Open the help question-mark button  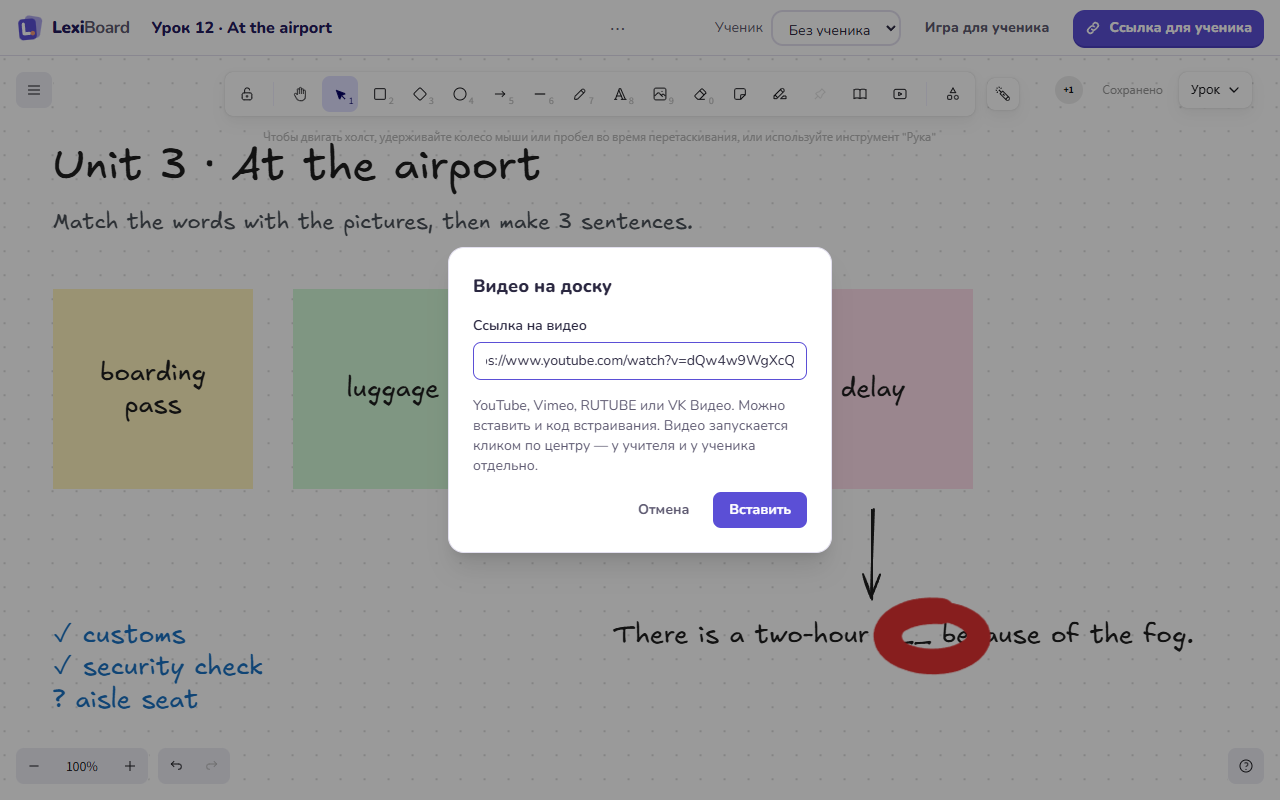click(1246, 766)
